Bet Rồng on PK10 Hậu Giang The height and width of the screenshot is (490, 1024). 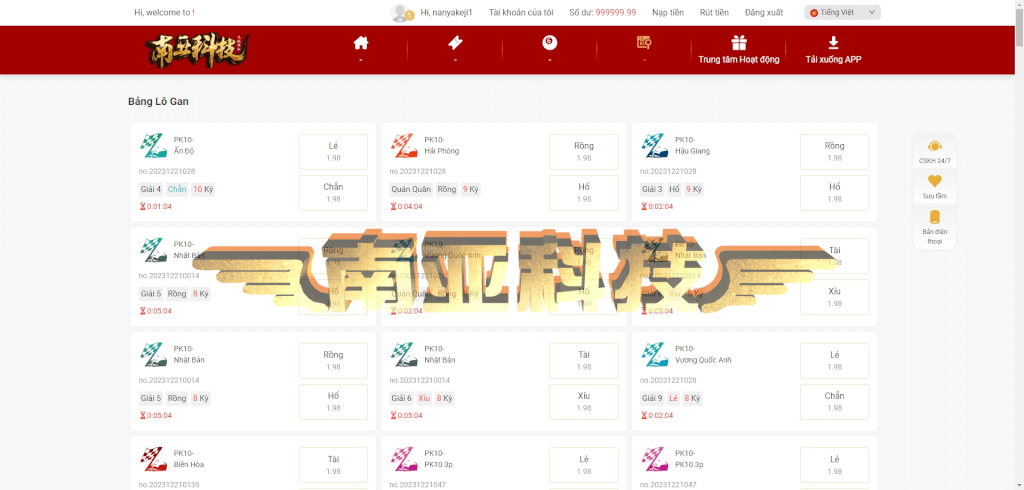pos(835,152)
